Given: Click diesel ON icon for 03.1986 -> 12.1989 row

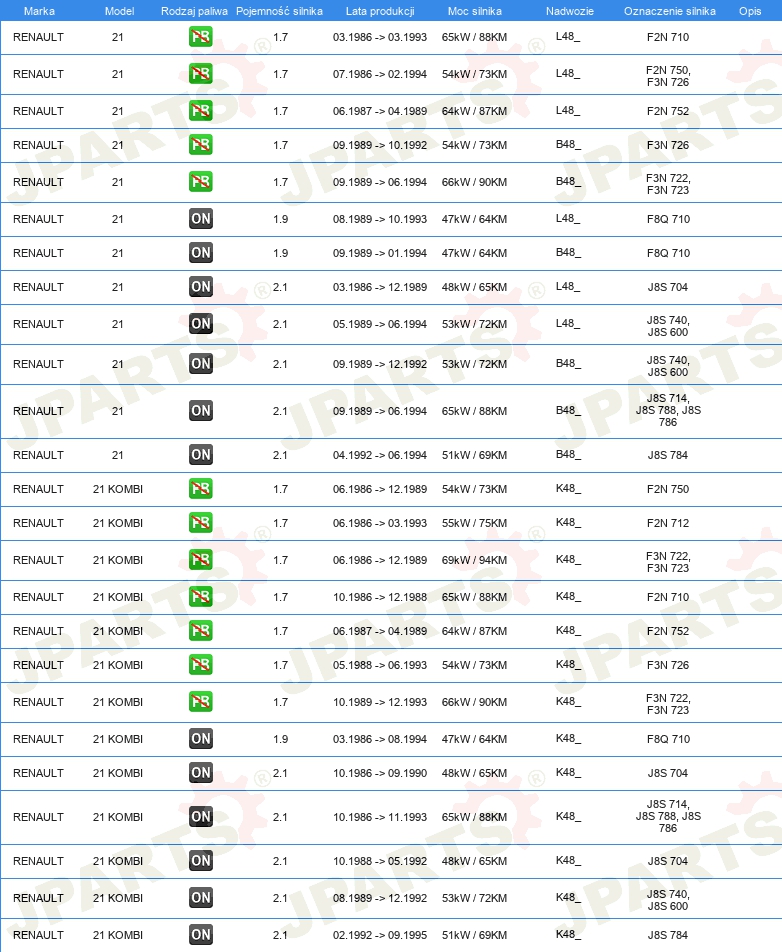Looking at the screenshot, I should (200, 287).
